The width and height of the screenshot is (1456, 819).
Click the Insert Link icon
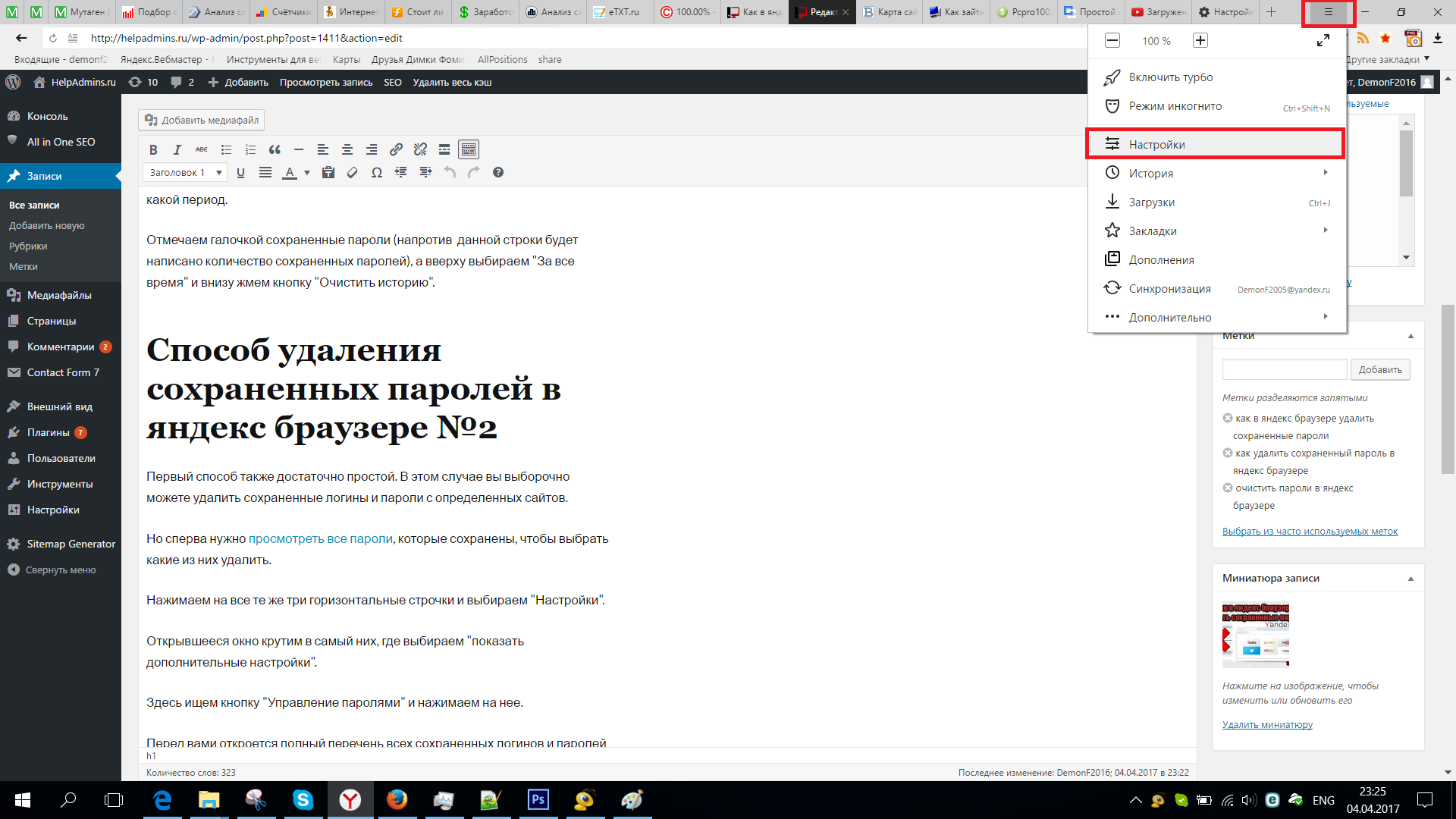(396, 149)
